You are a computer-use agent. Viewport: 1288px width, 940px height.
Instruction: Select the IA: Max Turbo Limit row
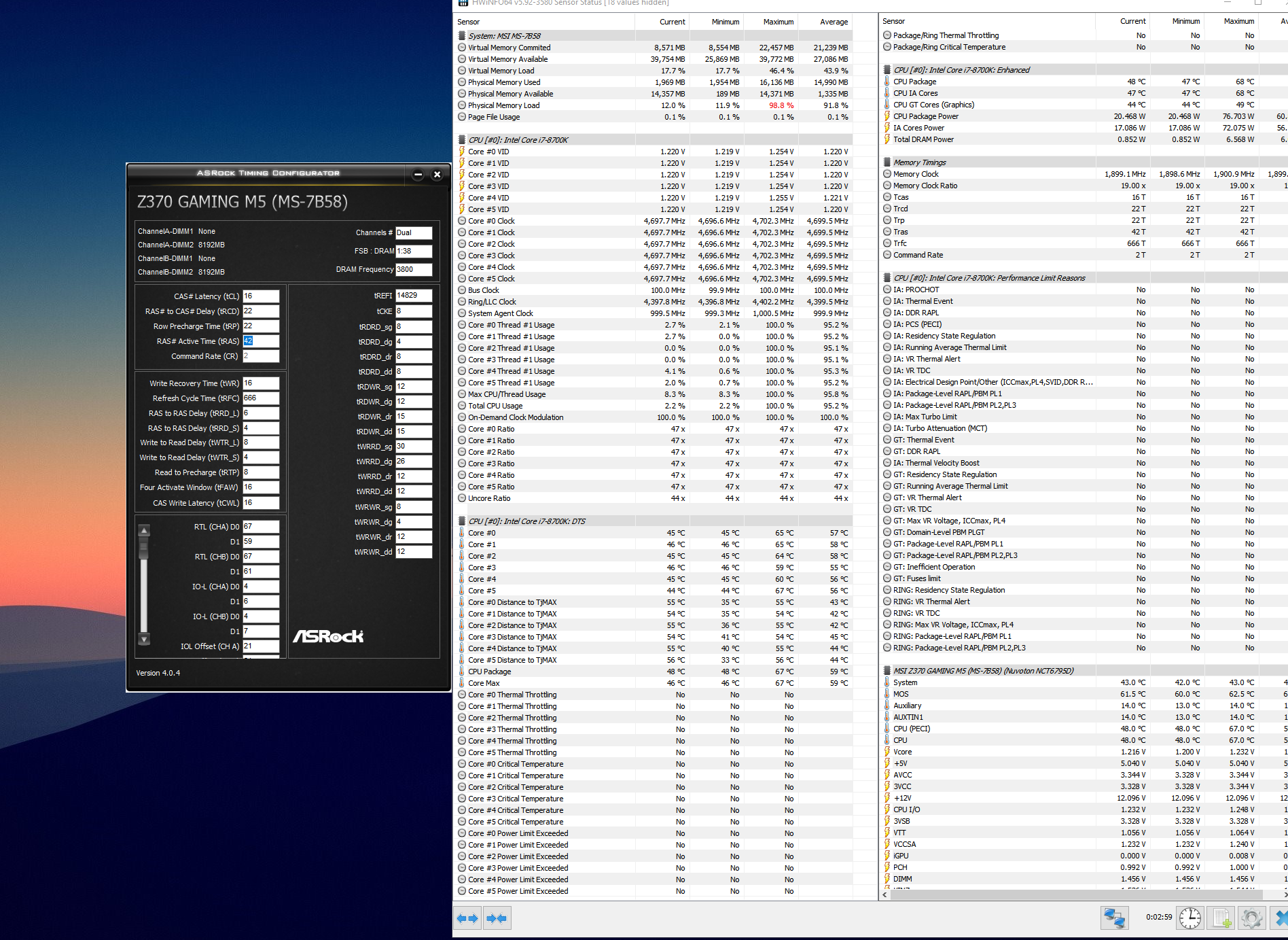[1084, 417]
